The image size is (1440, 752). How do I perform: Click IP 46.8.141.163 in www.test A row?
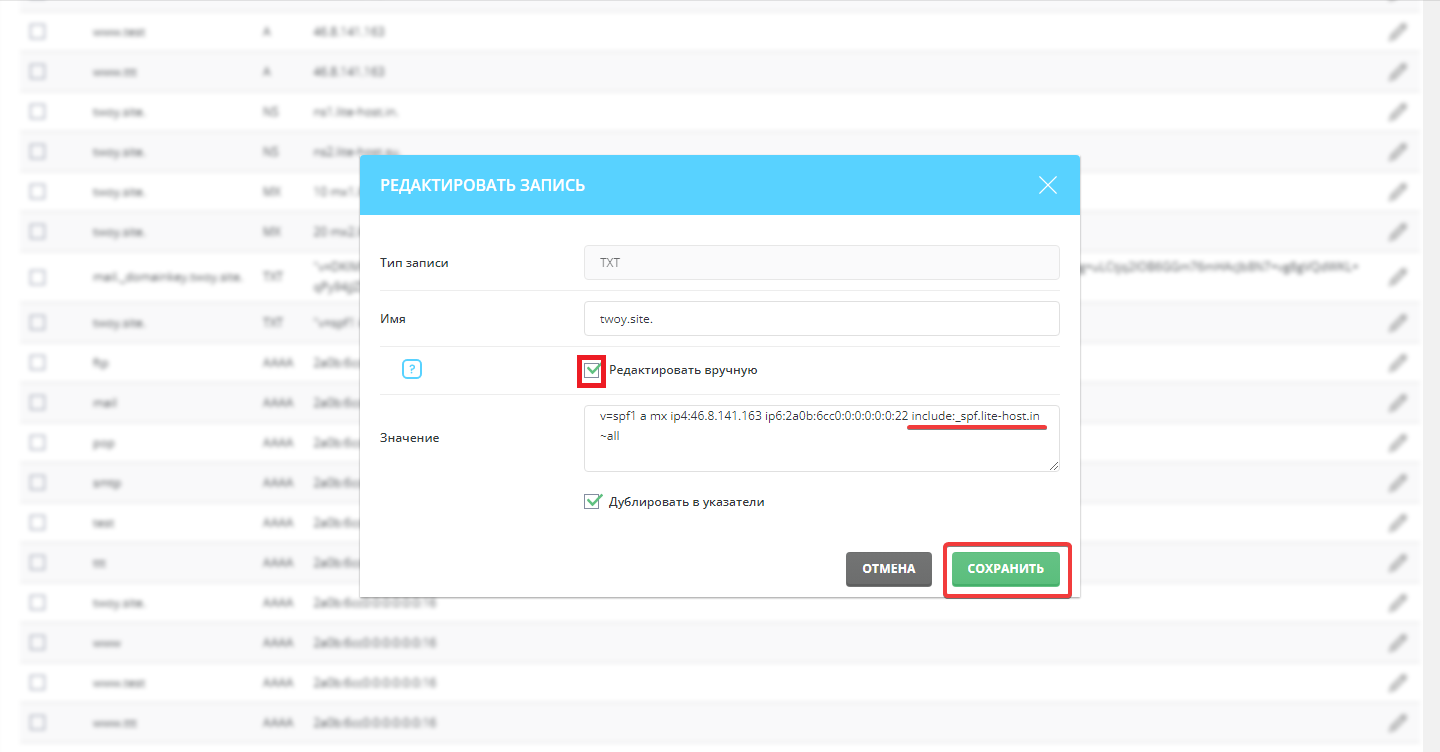pos(349,32)
